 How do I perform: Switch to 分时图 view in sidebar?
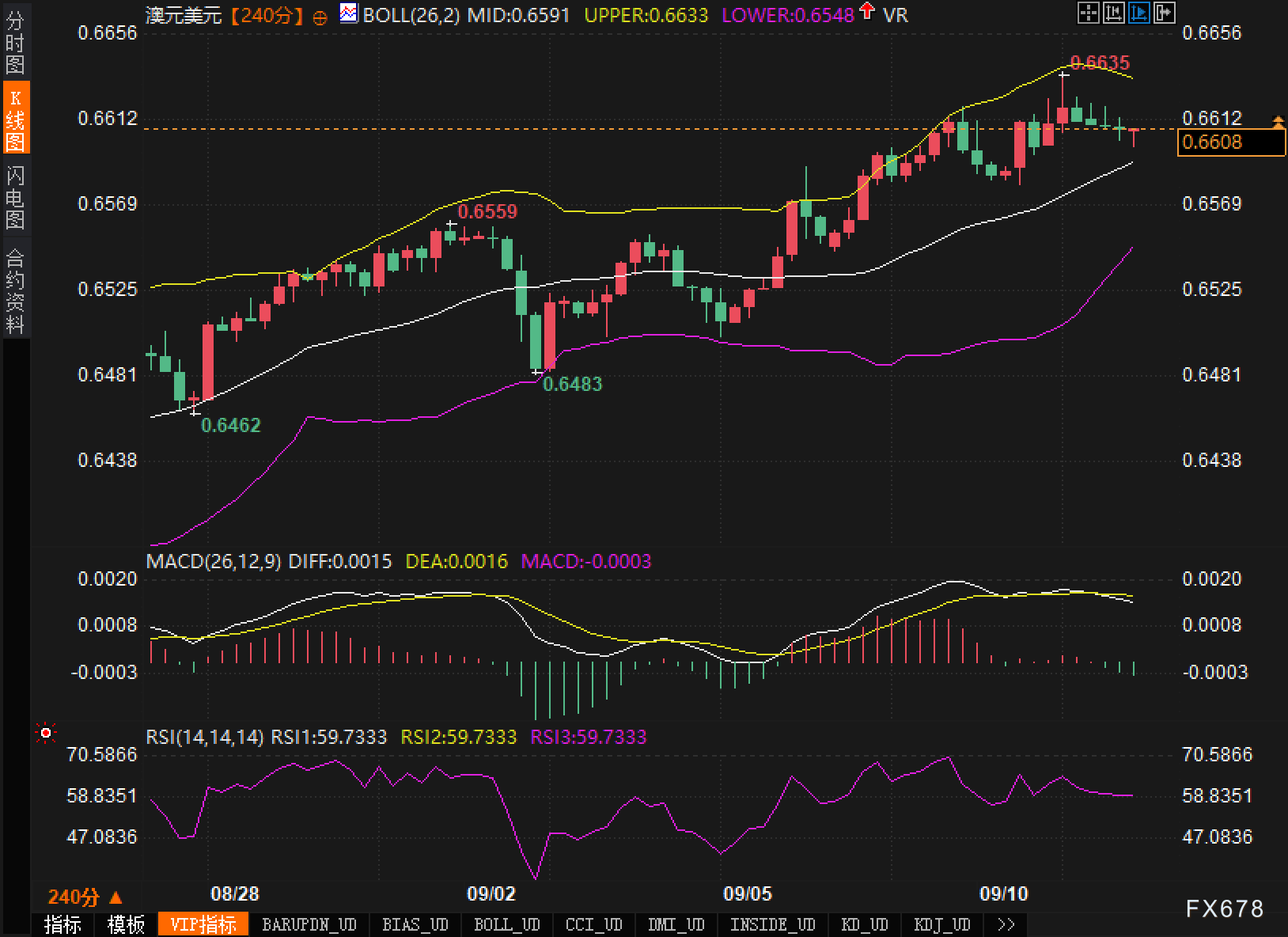tap(15, 44)
